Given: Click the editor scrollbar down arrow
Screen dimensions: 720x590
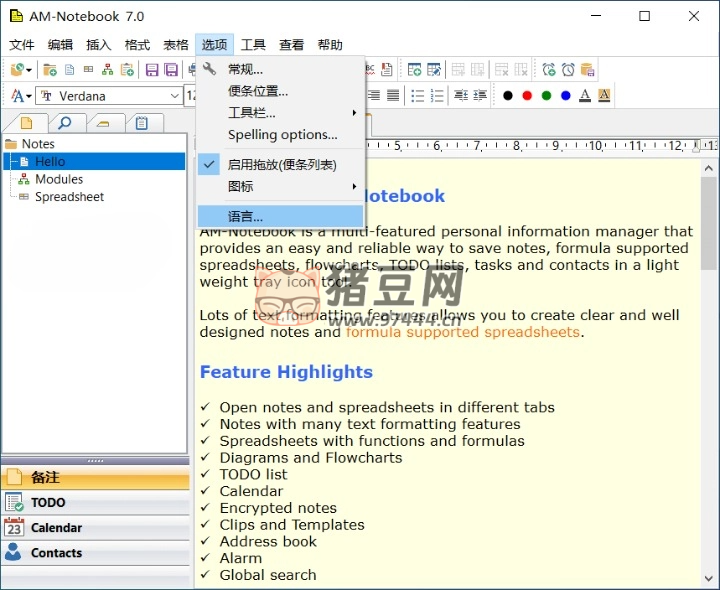Looking at the screenshot, I should click(709, 579).
